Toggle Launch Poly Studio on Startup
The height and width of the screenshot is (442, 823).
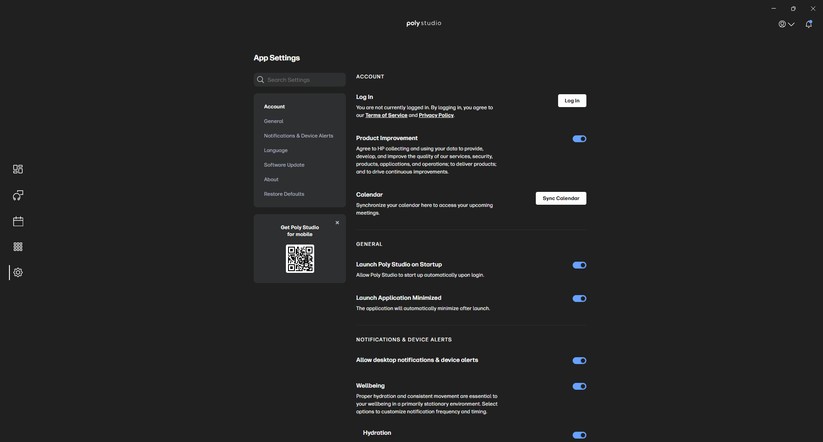coord(579,265)
